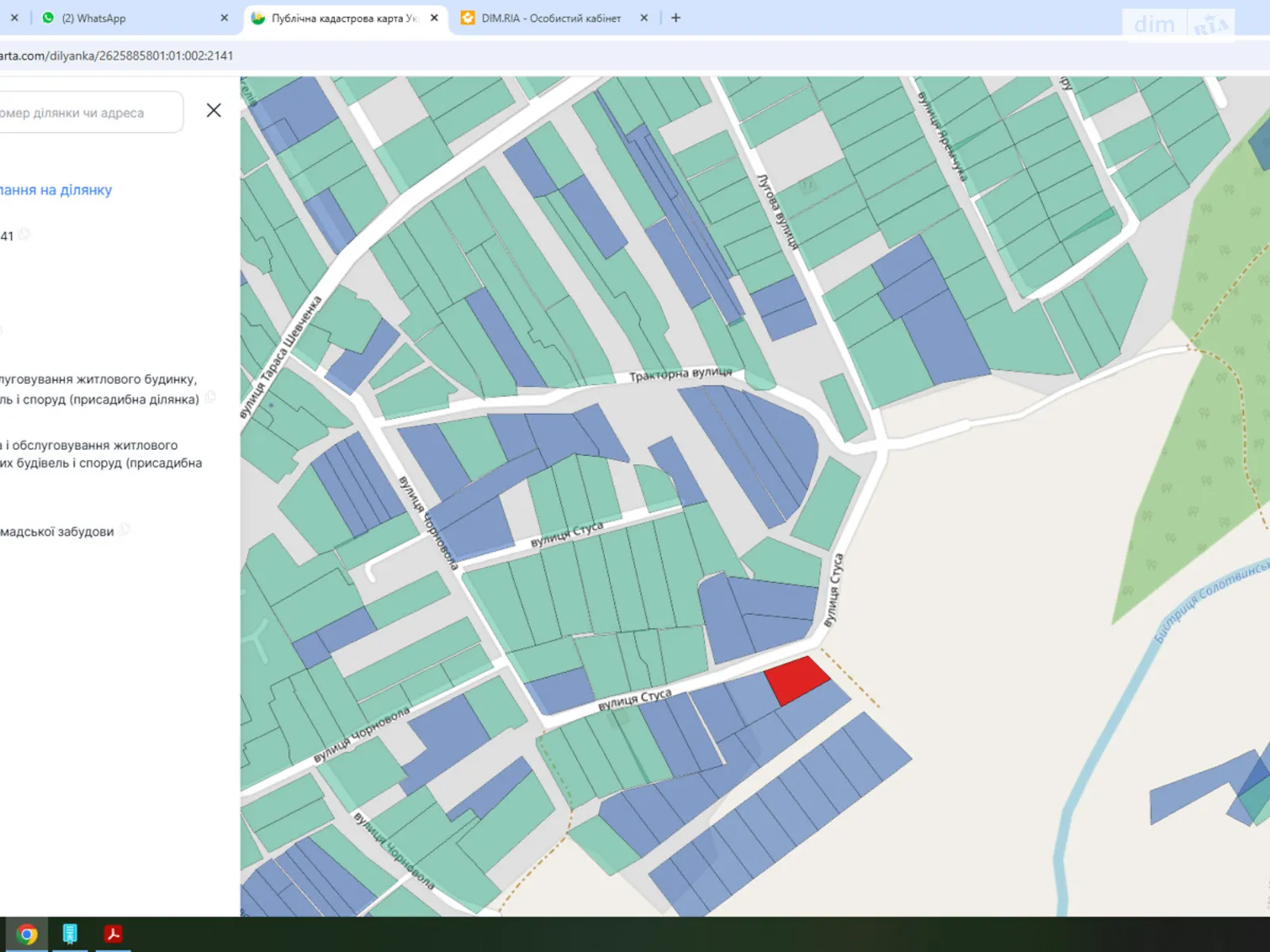Open Google Chrome from the taskbar
The width and height of the screenshot is (1270, 952).
pyautogui.click(x=27, y=934)
